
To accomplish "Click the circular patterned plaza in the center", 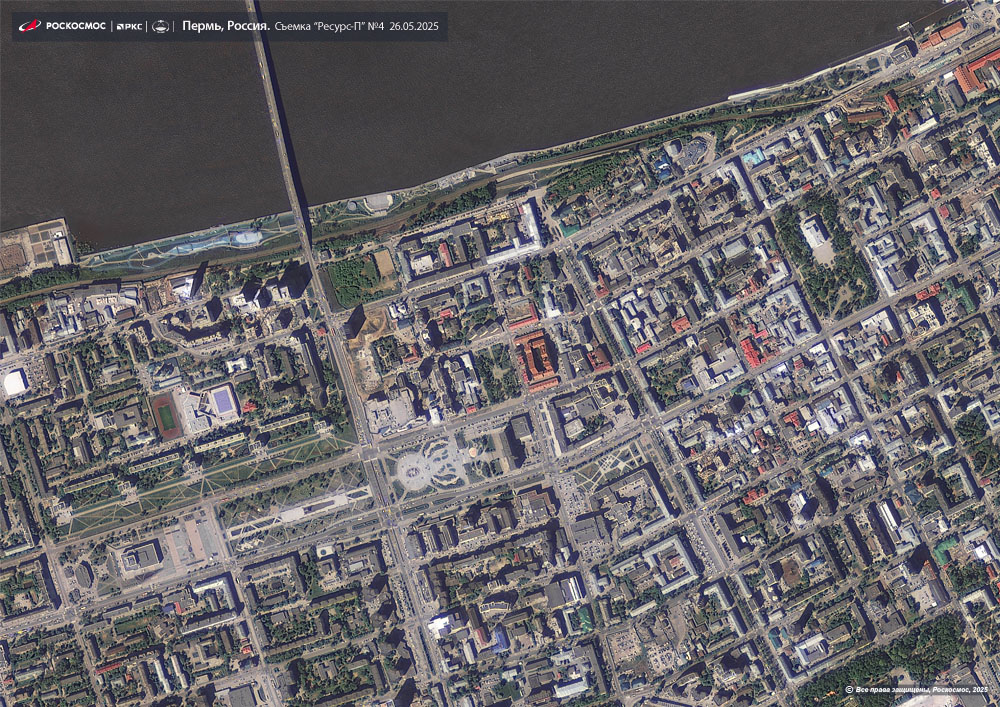I will coord(425,469).
